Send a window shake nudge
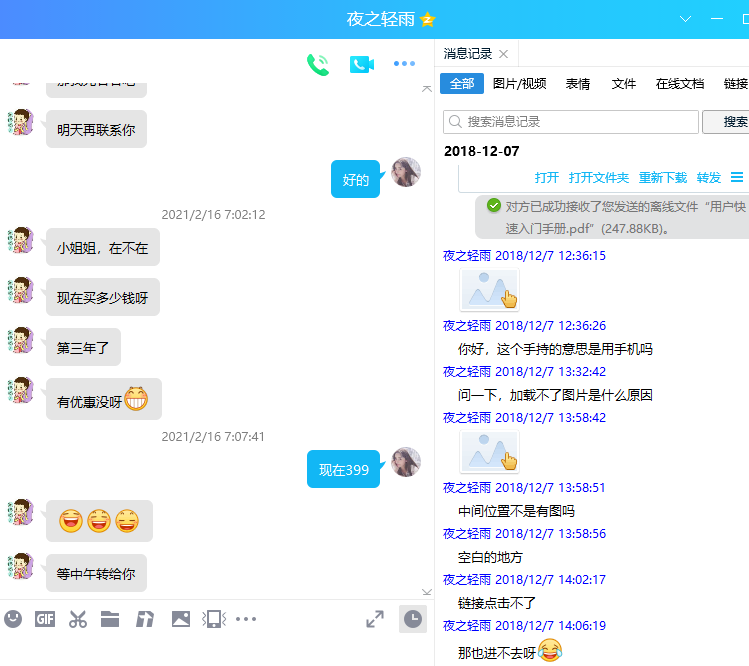 click(x=213, y=619)
